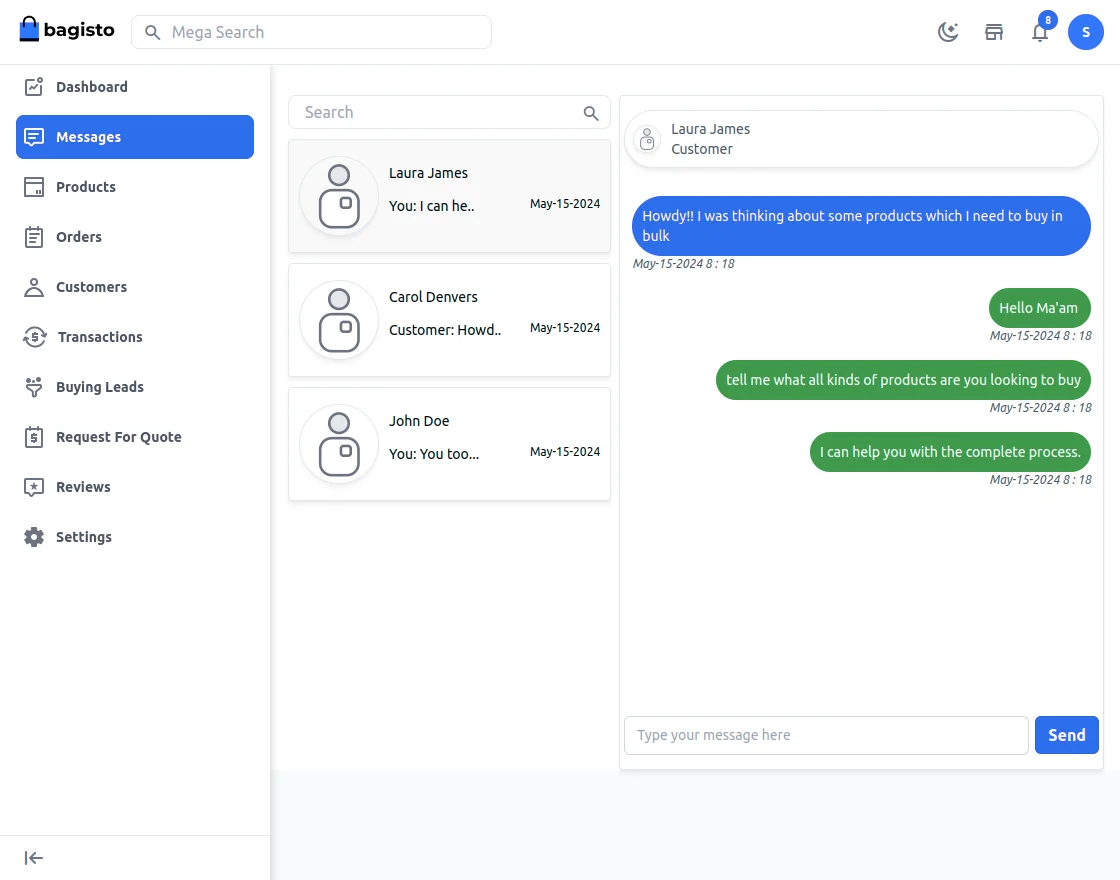Click the bagisto logo
Viewport: 1120px width, 880px height.
coord(67,30)
